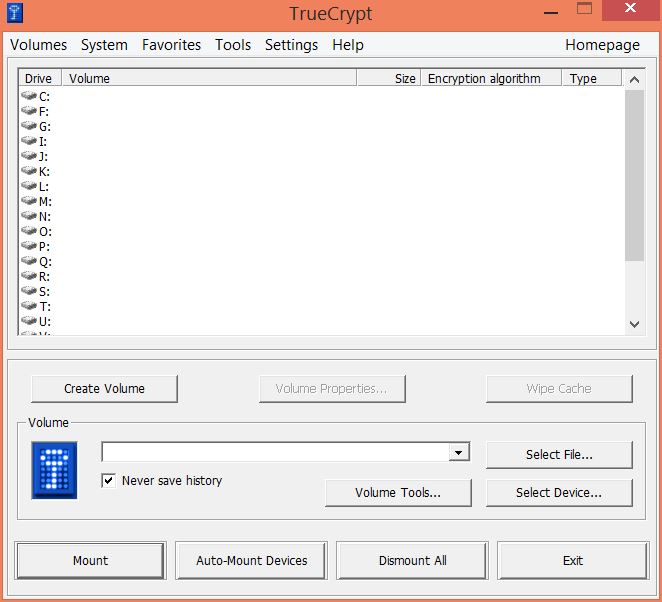
Task: Open the Homepage link in menu bar
Action: 602,45
